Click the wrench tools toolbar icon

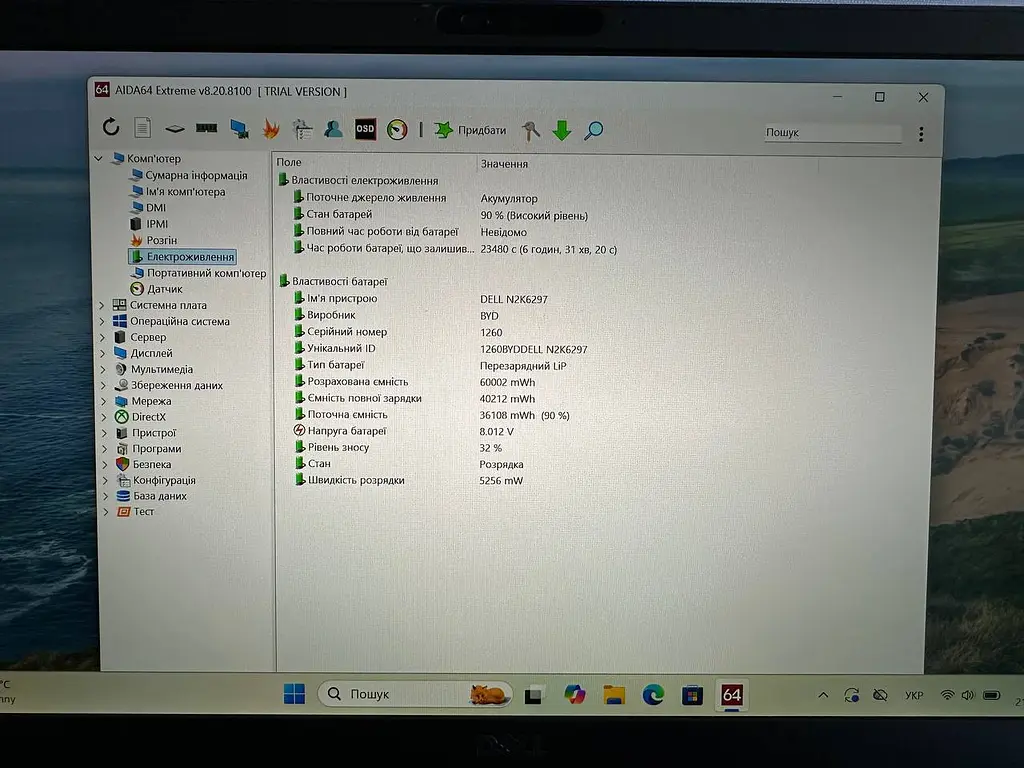pos(530,131)
